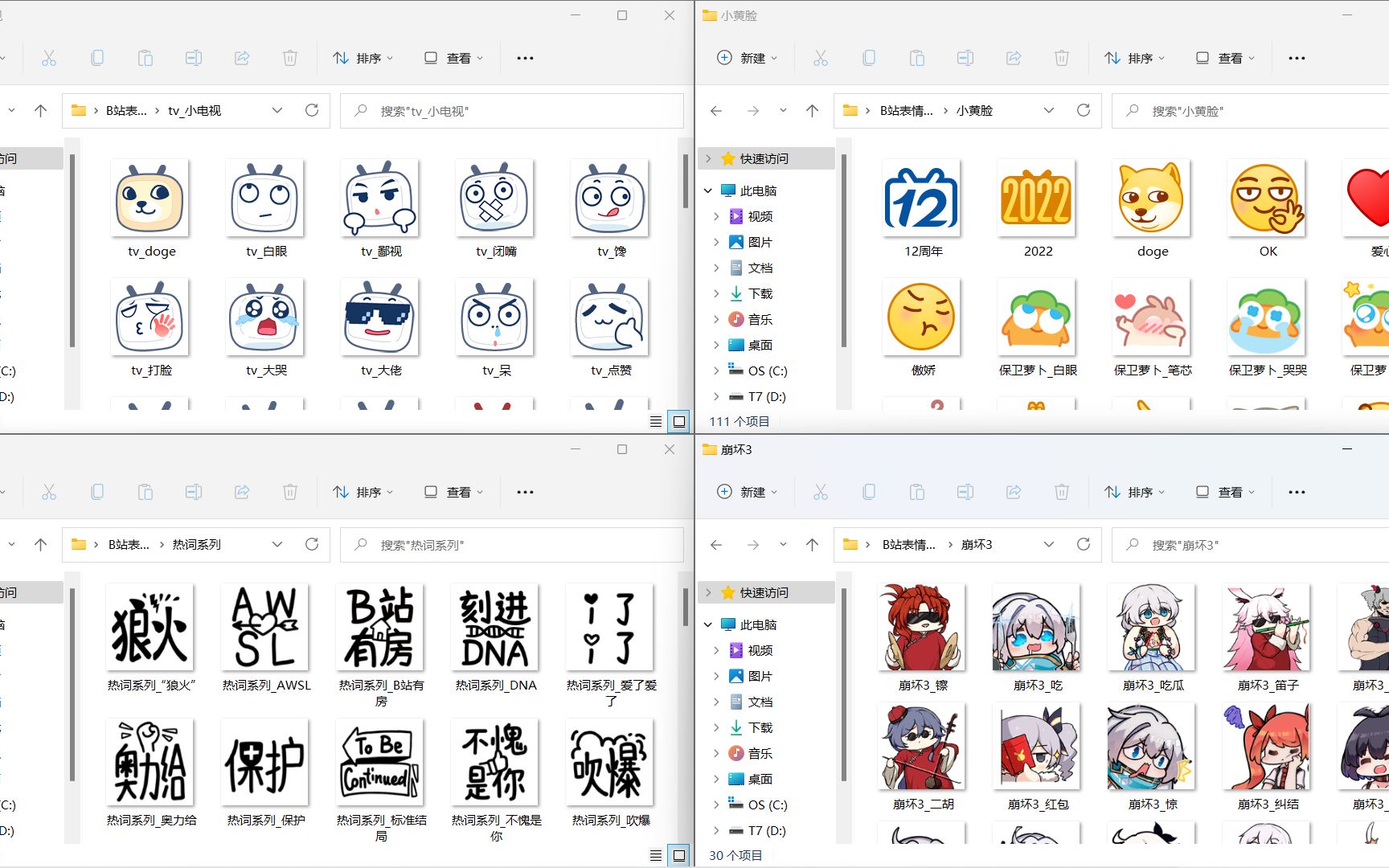Click 崩坏3 breadcrumb in address bar
This screenshot has height=868, width=1389.
tap(977, 545)
